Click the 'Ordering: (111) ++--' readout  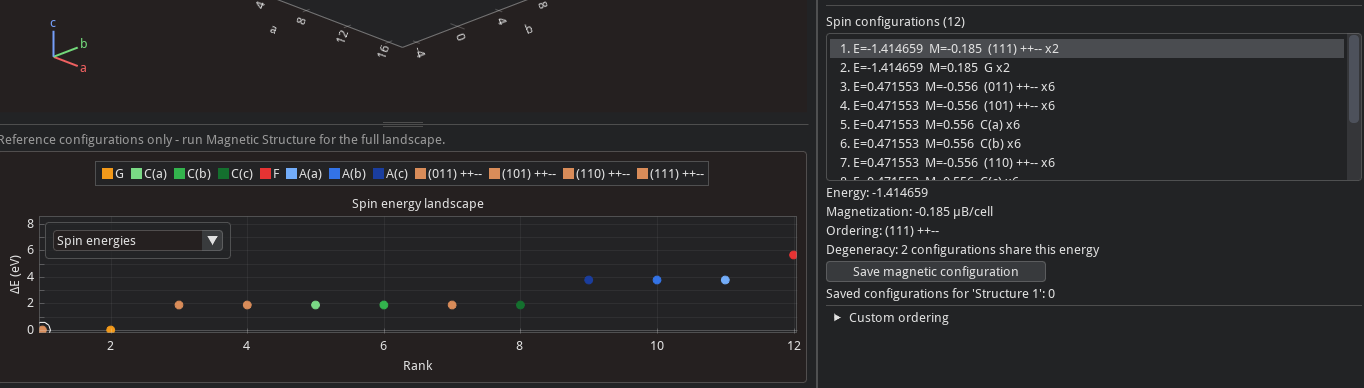(883, 231)
